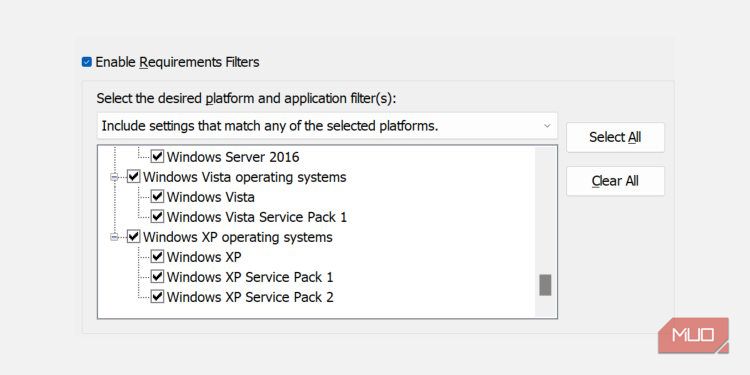This screenshot has height=375, width=750.
Task: Select the Windows Server 2016 tree label
Action: (233, 157)
